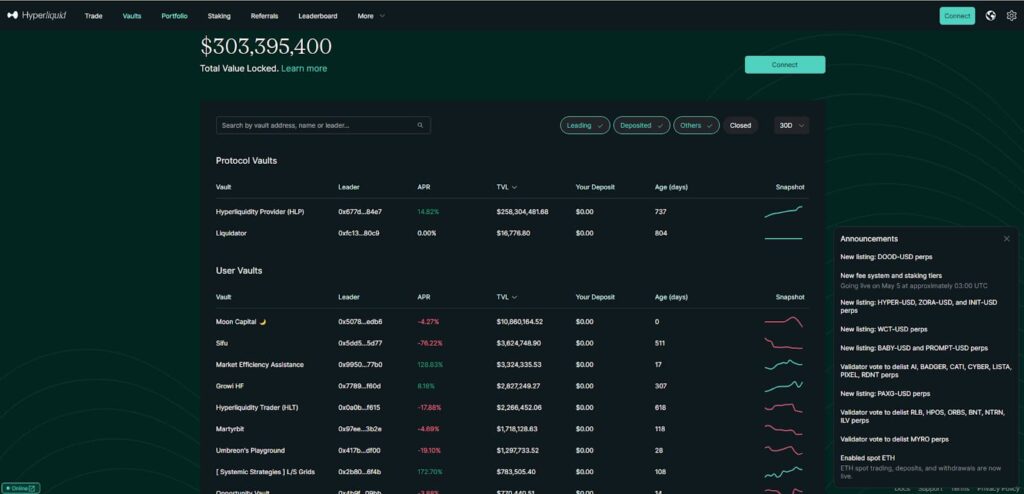Open the Trade tab
This screenshot has height=494, width=1024.
pos(93,16)
